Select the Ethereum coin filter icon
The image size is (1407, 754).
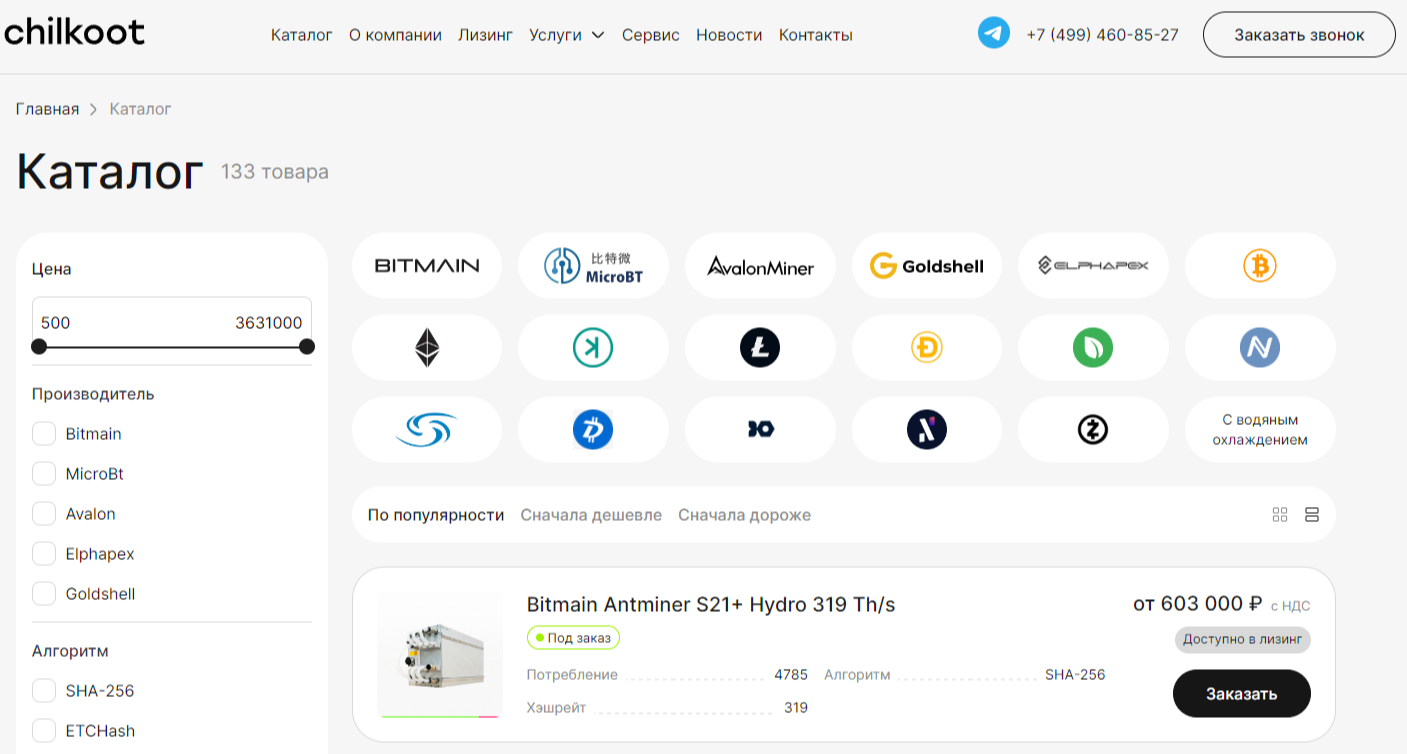(x=427, y=348)
